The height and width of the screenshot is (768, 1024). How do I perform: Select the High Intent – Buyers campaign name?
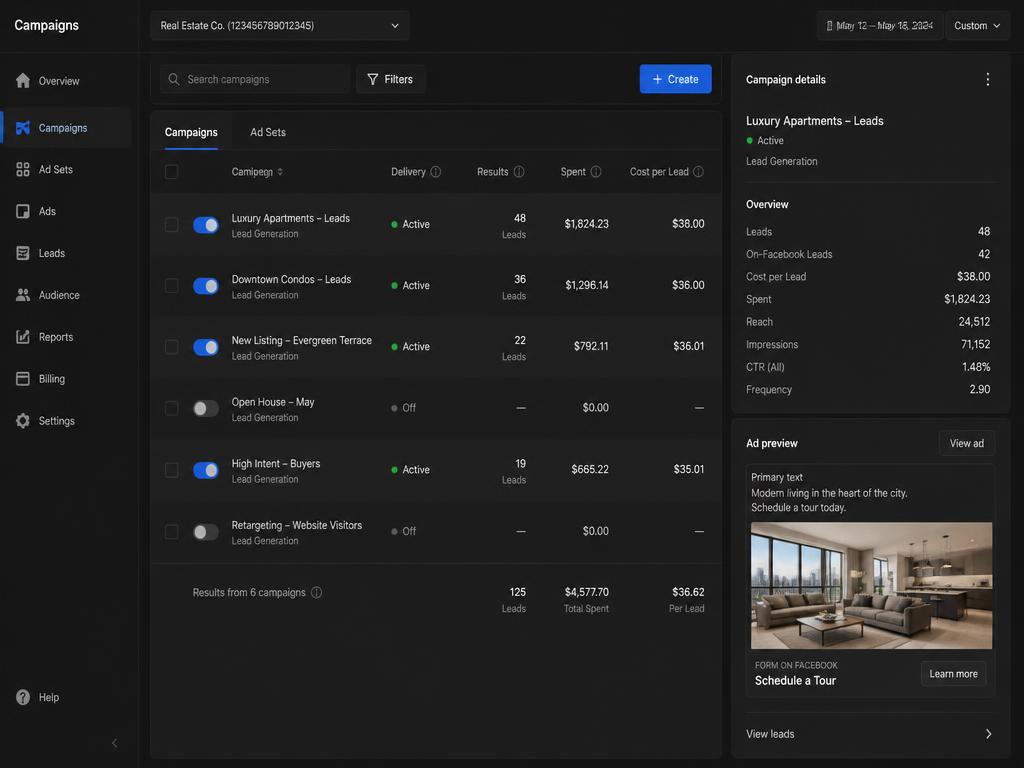click(276, 464)
